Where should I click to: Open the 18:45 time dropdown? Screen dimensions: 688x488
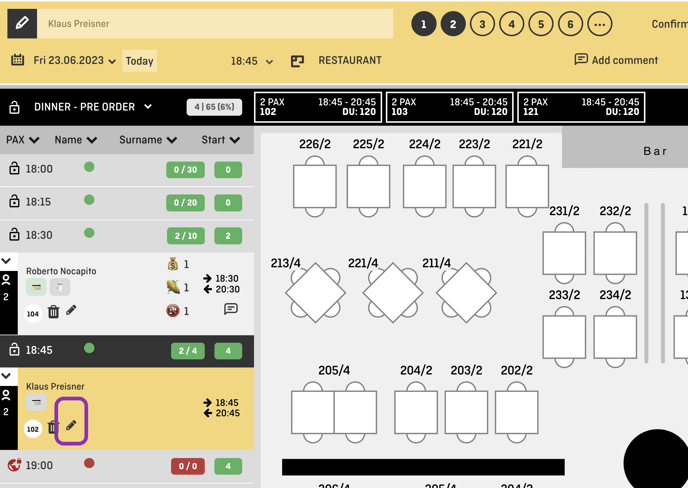pos(251,61)
